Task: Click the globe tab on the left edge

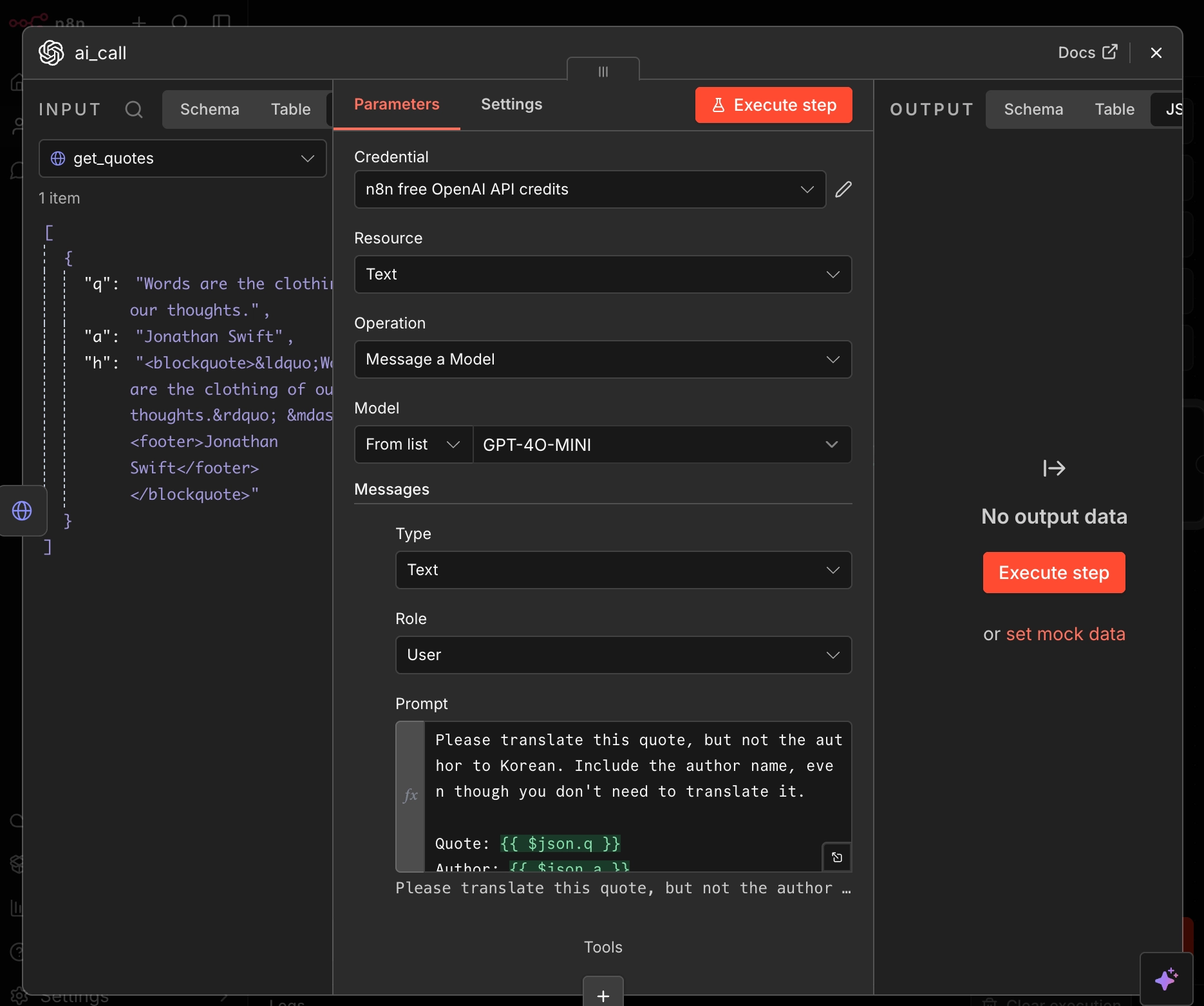Action: pos(23,511)
